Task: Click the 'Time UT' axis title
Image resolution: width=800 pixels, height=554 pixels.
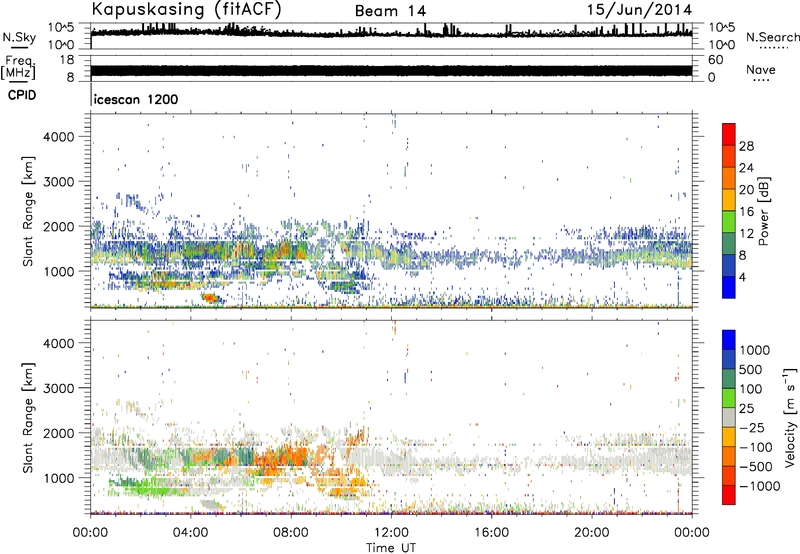Action: click(x=391, y=548)
